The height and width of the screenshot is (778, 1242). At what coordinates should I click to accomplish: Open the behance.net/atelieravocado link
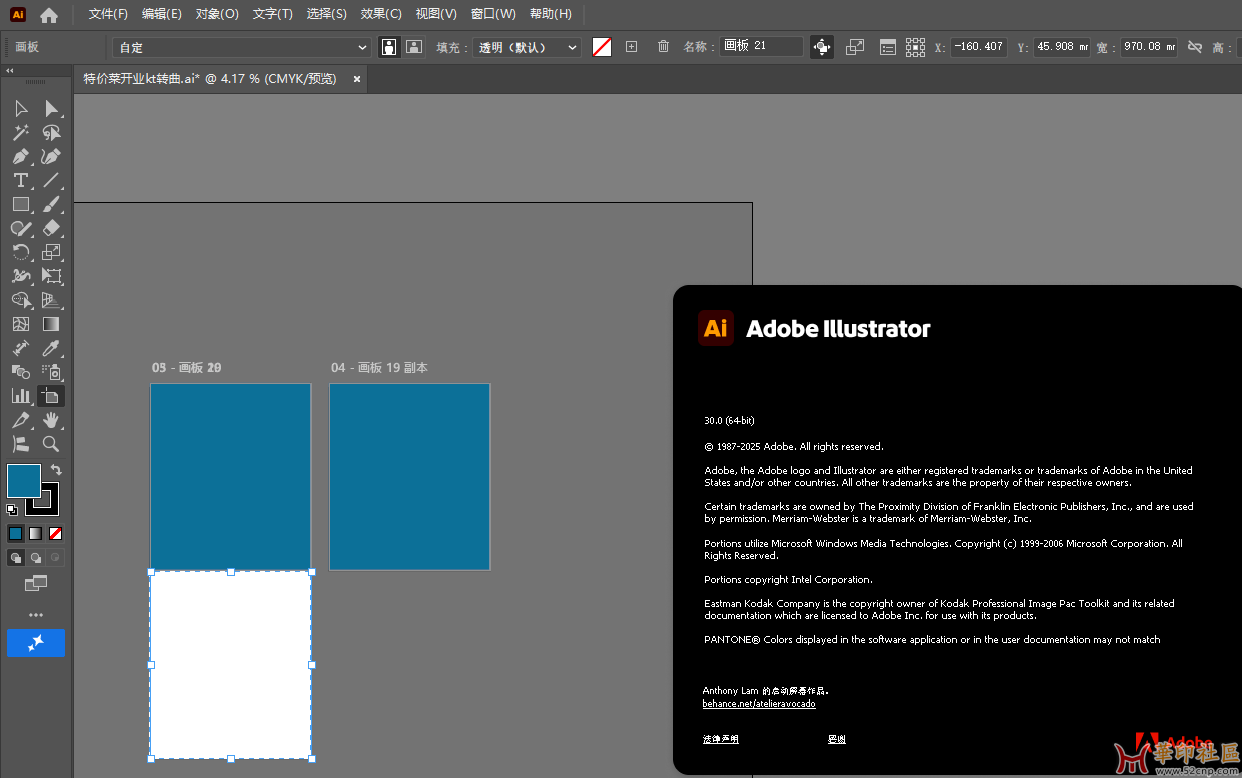pyautogui.click(x=759, y=703)
